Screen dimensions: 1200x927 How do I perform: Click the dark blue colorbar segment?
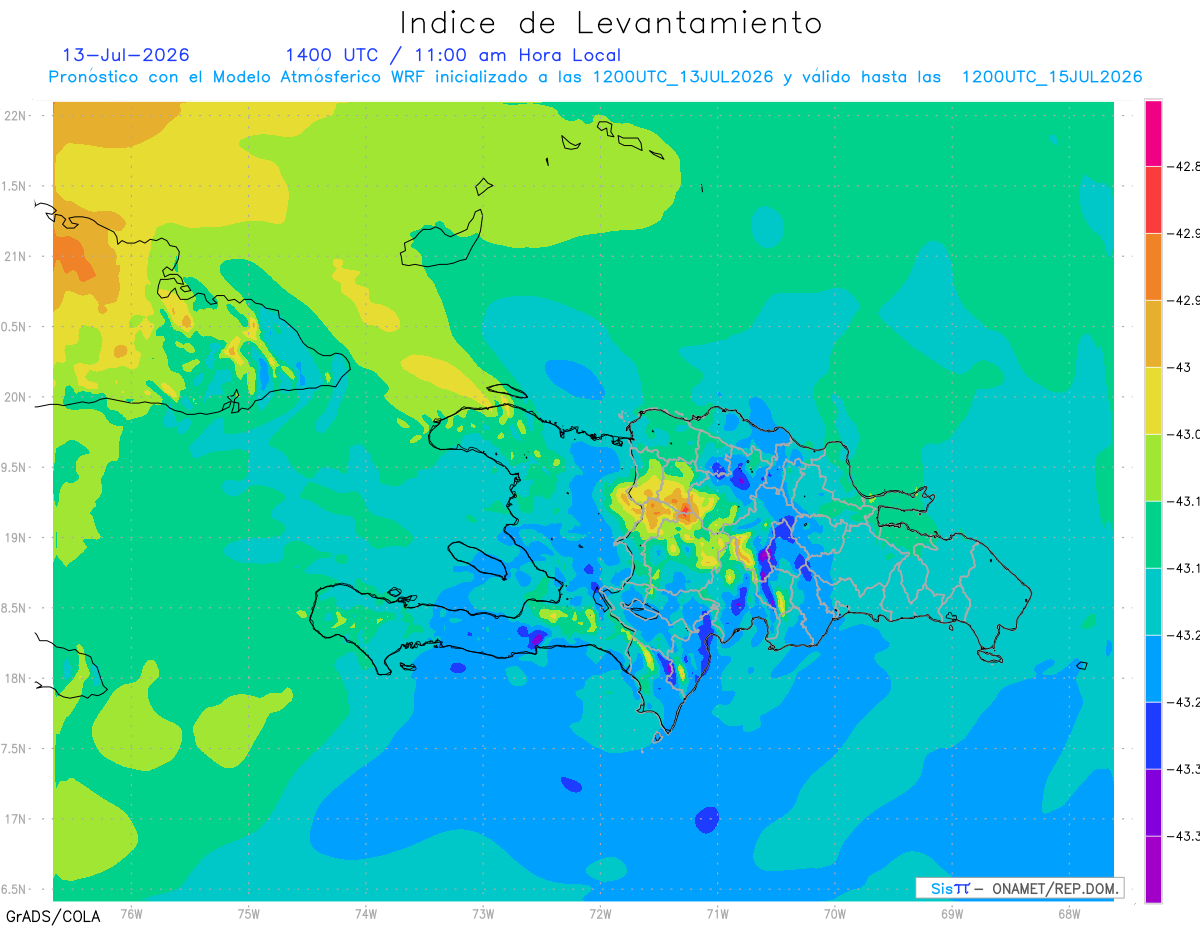point(1153,736)
